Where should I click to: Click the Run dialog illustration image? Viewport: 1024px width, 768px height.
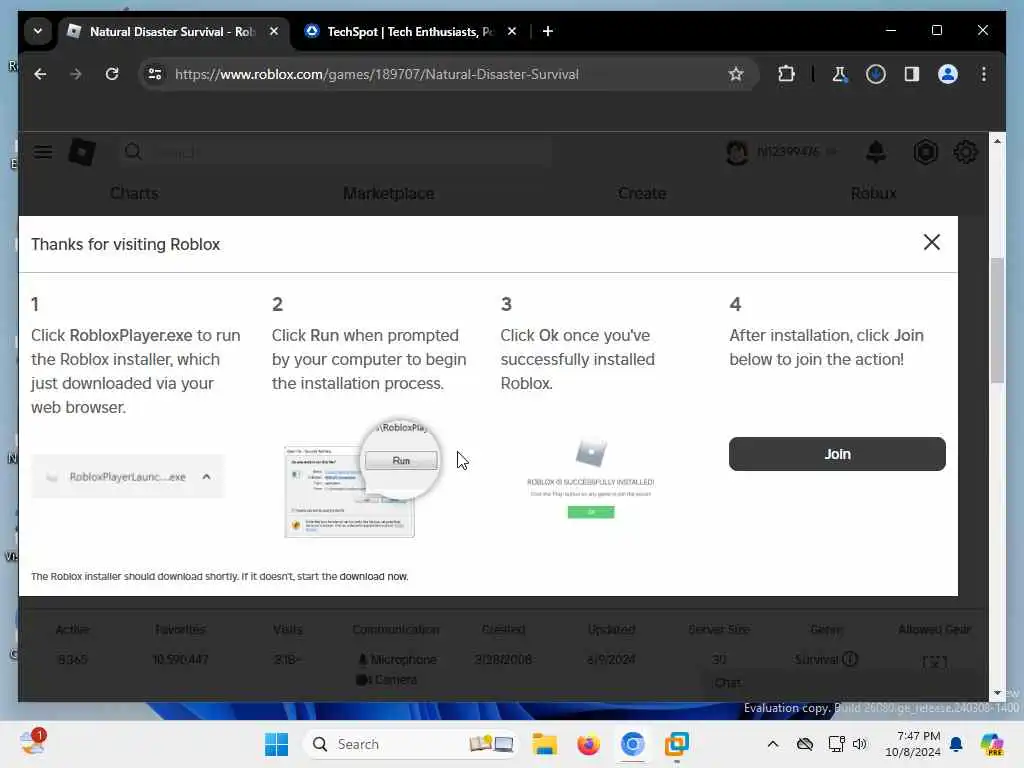[364, 479]
